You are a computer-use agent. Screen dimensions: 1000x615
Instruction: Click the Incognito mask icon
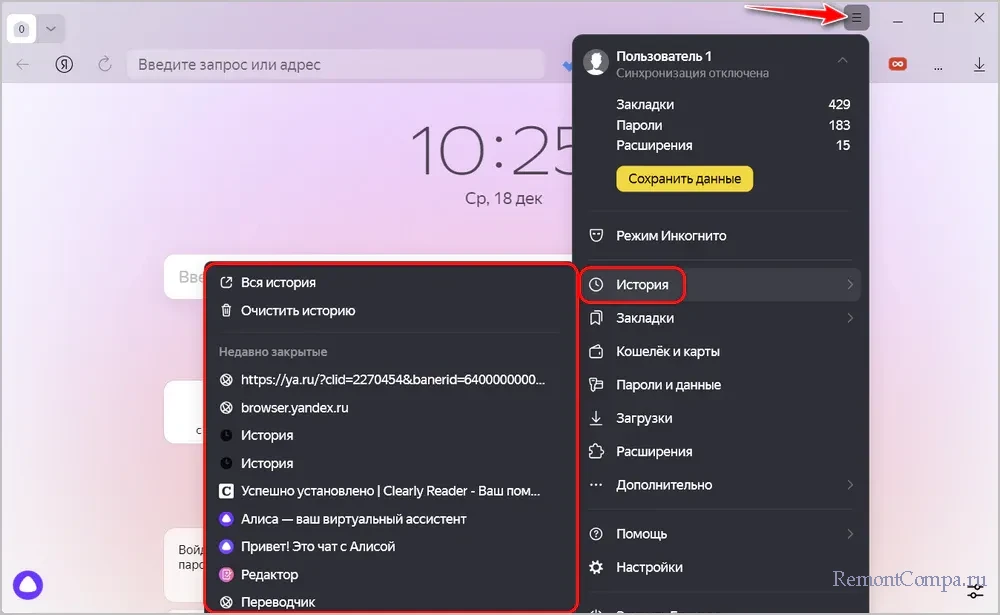[596, 235]
